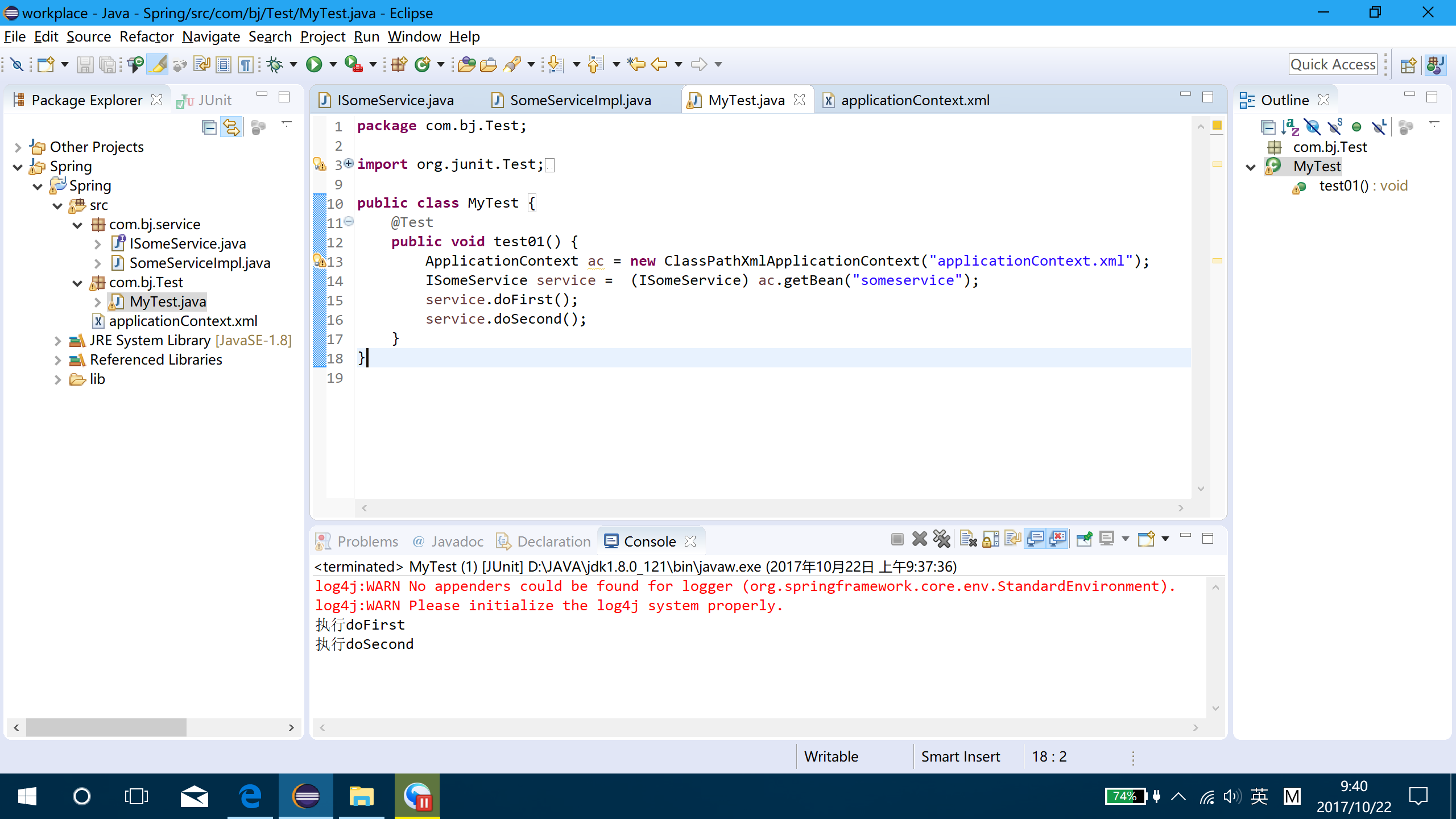The width and height of the screenshot is (1456, 819).
Task: Open Microsoft Edge from taskbar
Action: point(250,796)
